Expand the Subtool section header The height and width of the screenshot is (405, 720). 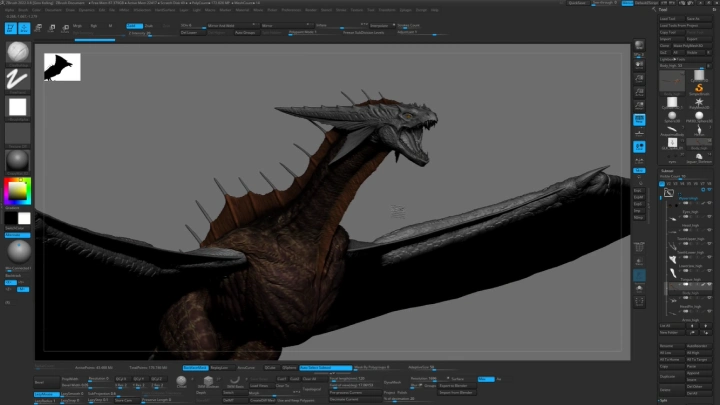[667, 171]
